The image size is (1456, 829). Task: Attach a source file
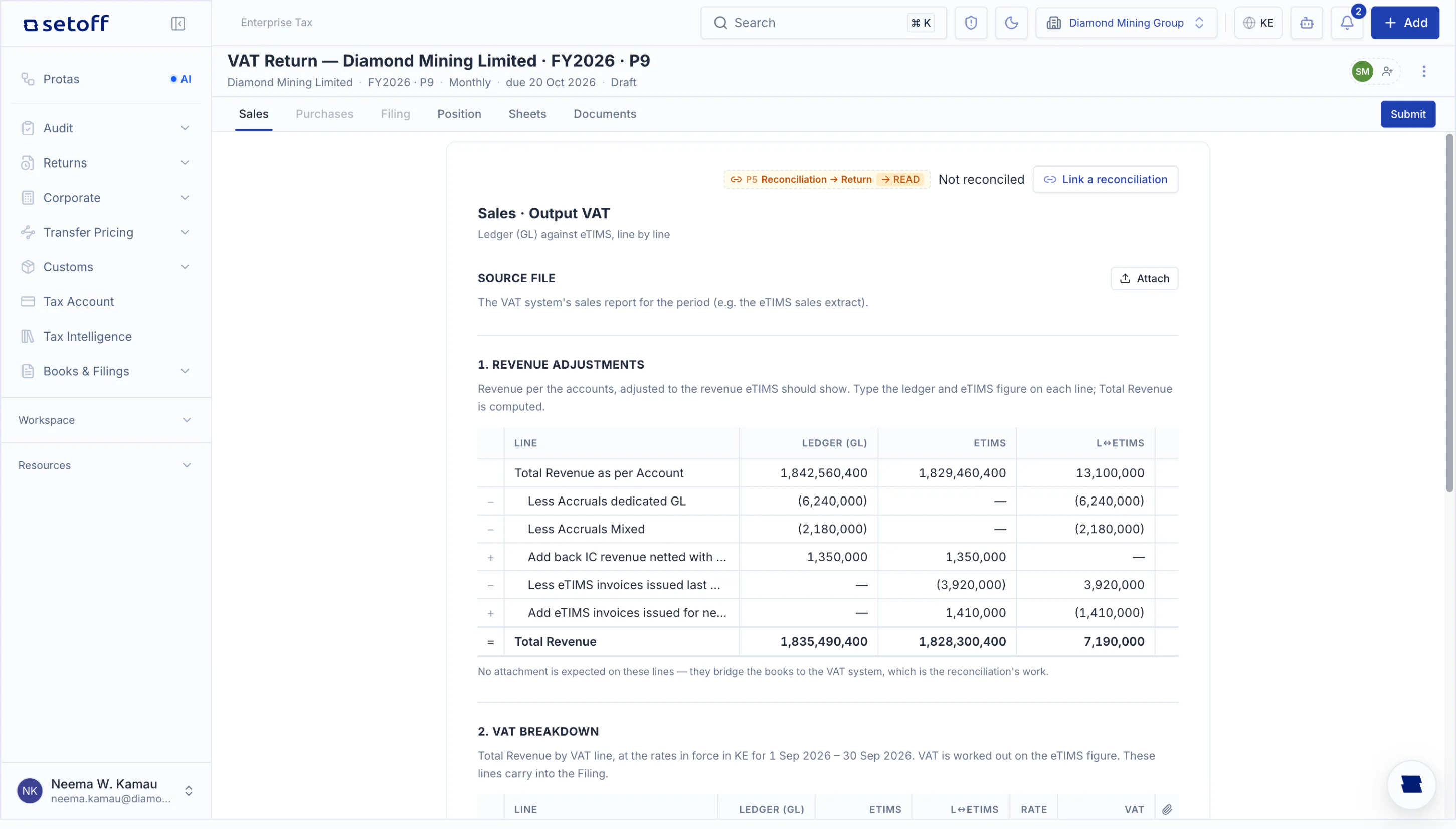pyautogui.click(x=1144, y=278)
